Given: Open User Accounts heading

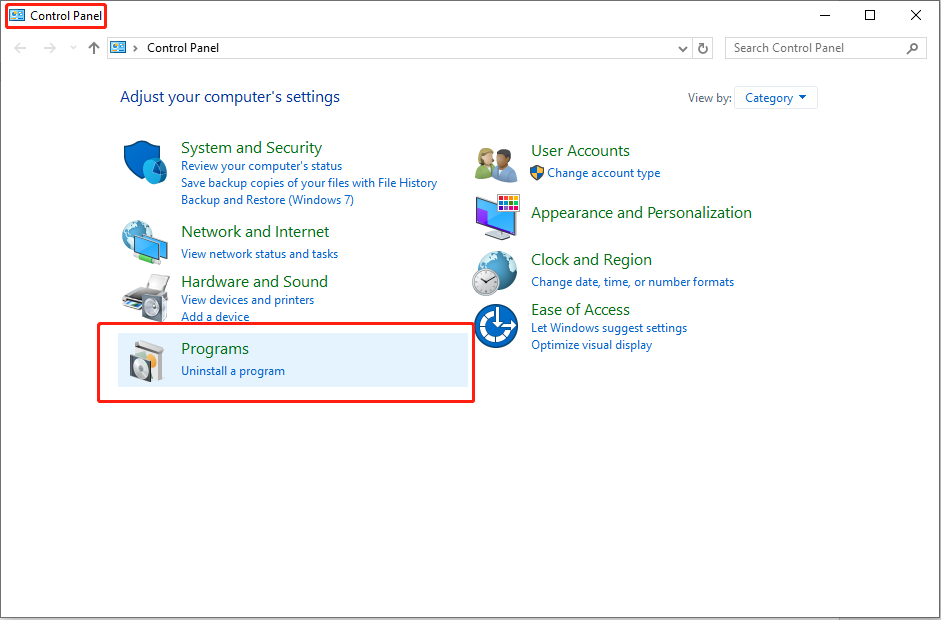Looking at the screenshot, I should pyautogui.click(x=580, y=151).
